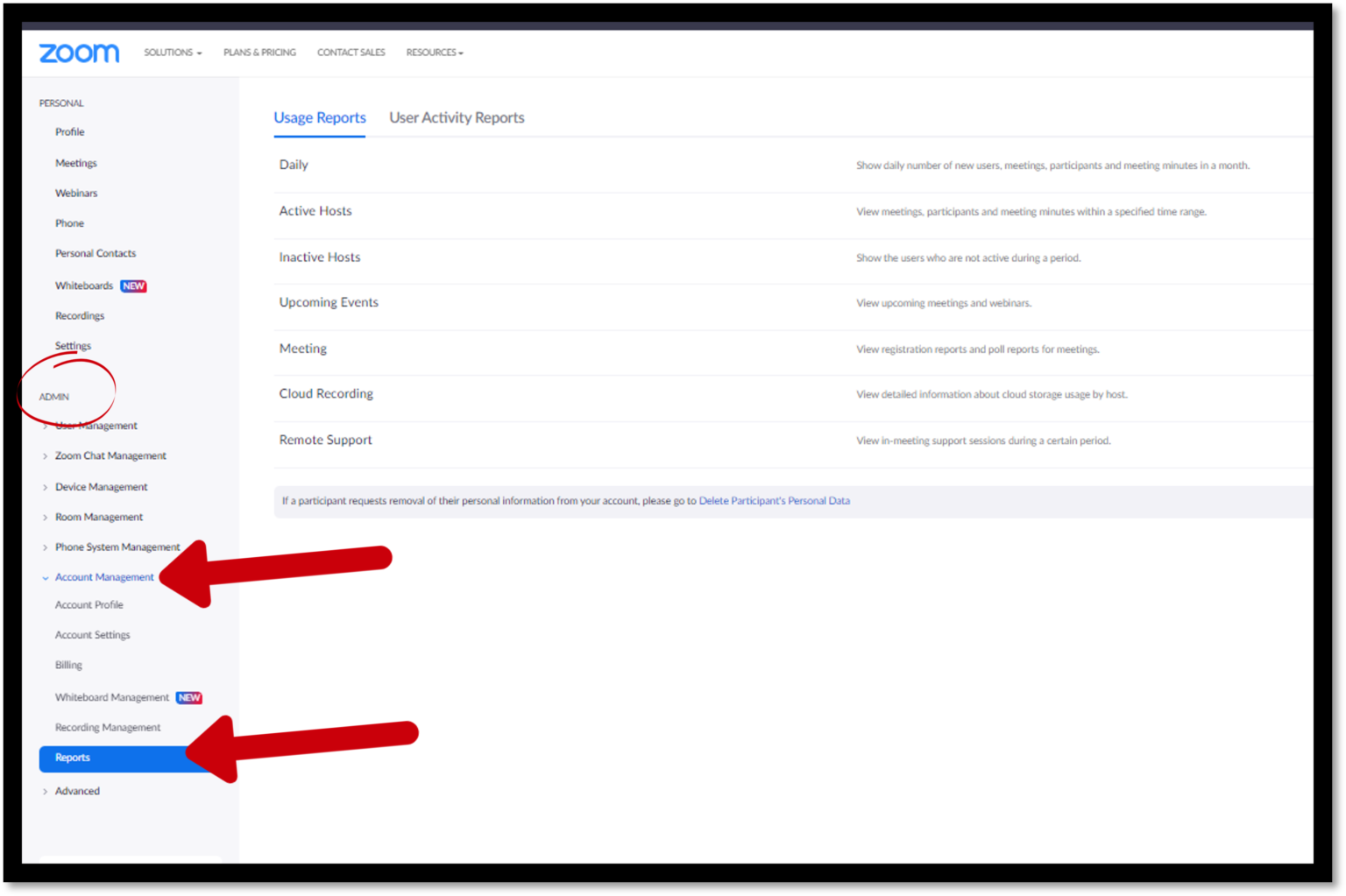This screenshot has width=1346, height=896.
Task: Go to Account Settings in the sidebar
Action: [x=92, y=635]
